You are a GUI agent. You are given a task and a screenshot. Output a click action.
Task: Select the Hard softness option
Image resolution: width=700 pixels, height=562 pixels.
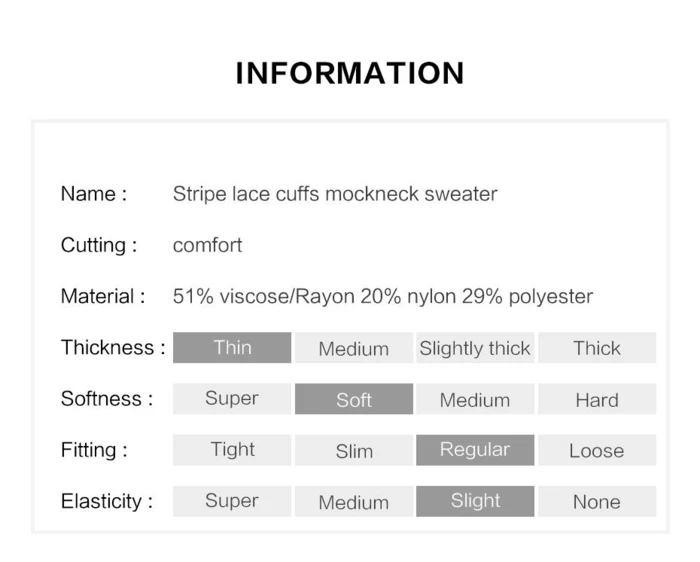pyautogui.click(x=597, y=399)
